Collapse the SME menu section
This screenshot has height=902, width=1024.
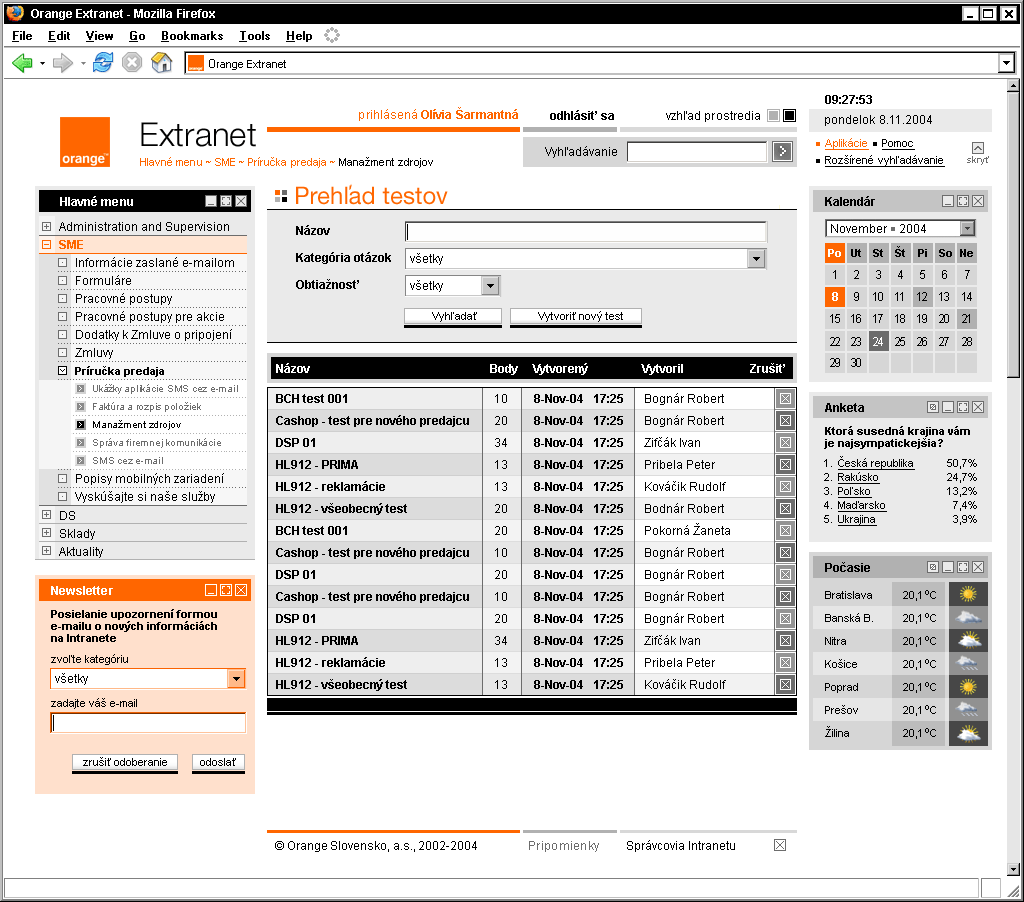pyautogui.click(x=46, y=245)
